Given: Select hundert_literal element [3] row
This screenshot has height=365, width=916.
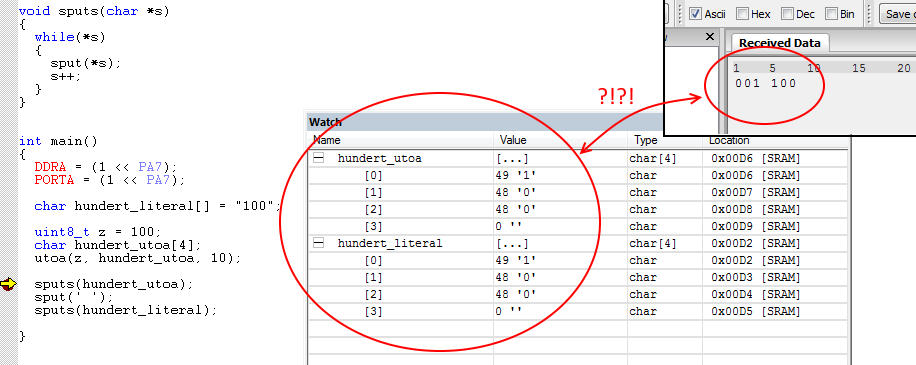Looking at the screenshot, I should pos(578,311).
